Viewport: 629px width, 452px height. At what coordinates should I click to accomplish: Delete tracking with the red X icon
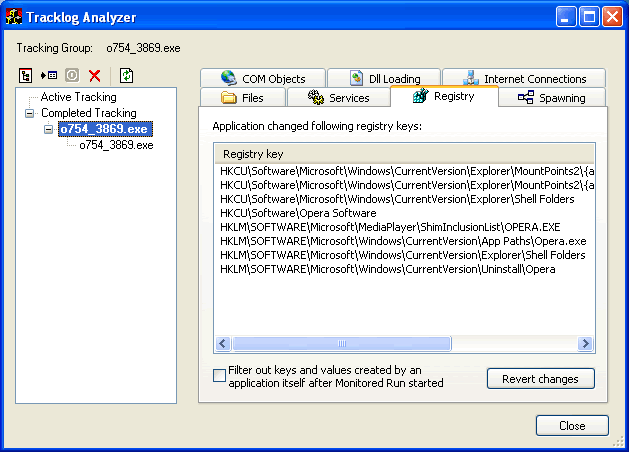click(95, 75)
